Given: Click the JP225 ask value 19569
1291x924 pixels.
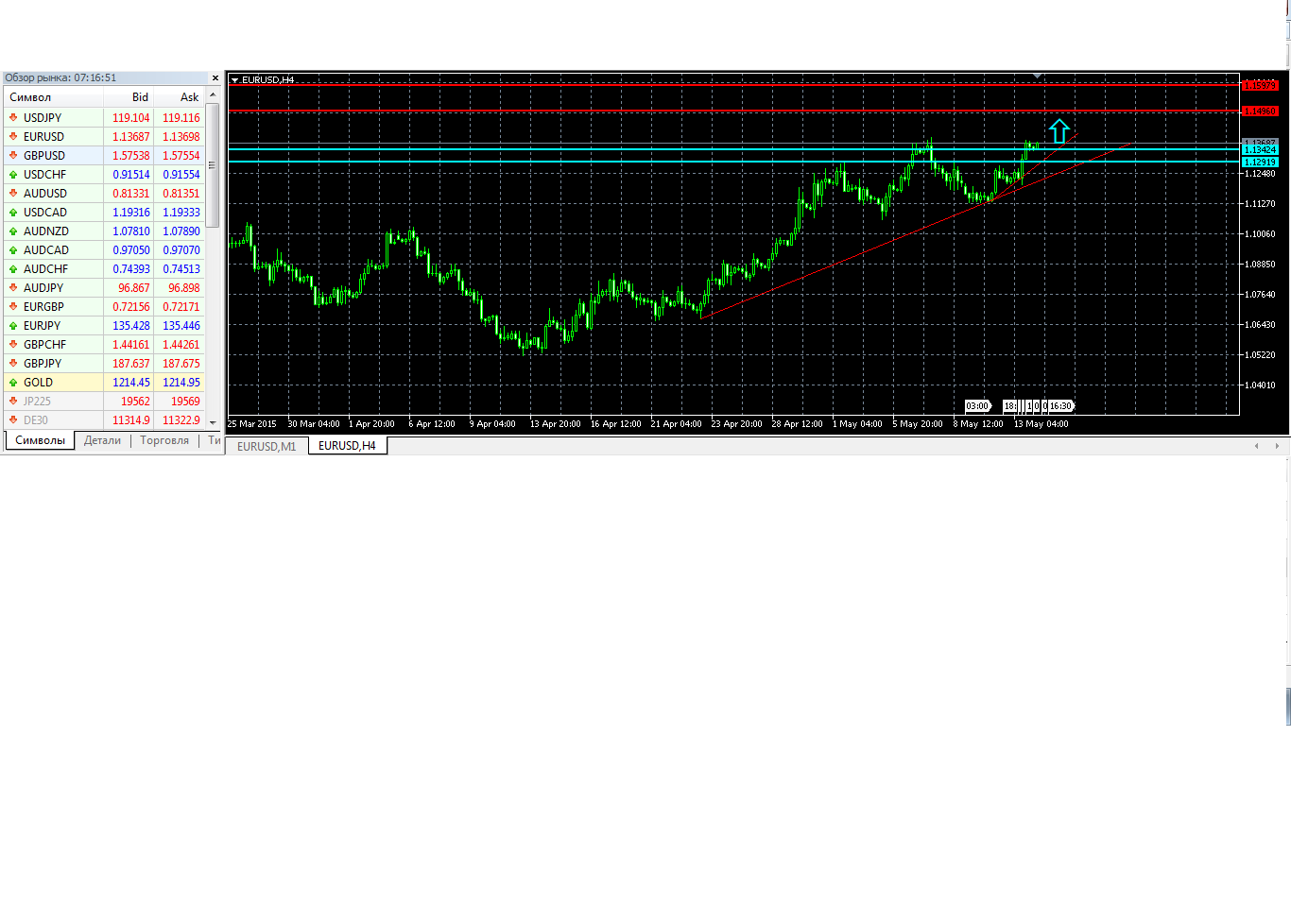Looking at the screenshot, I should pos(185,402).
